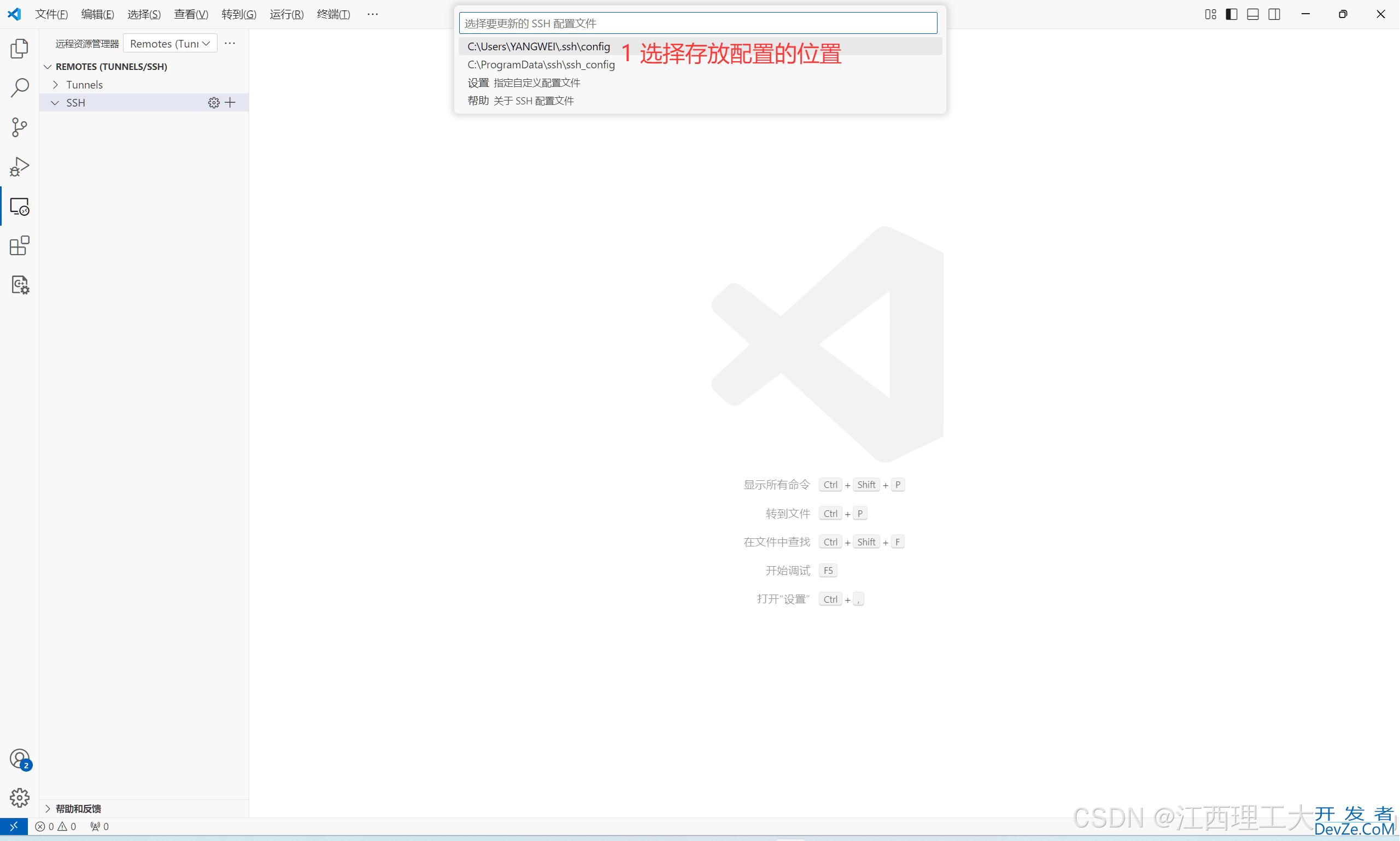Collapse the SSH tree node

(x=55, y=103)
